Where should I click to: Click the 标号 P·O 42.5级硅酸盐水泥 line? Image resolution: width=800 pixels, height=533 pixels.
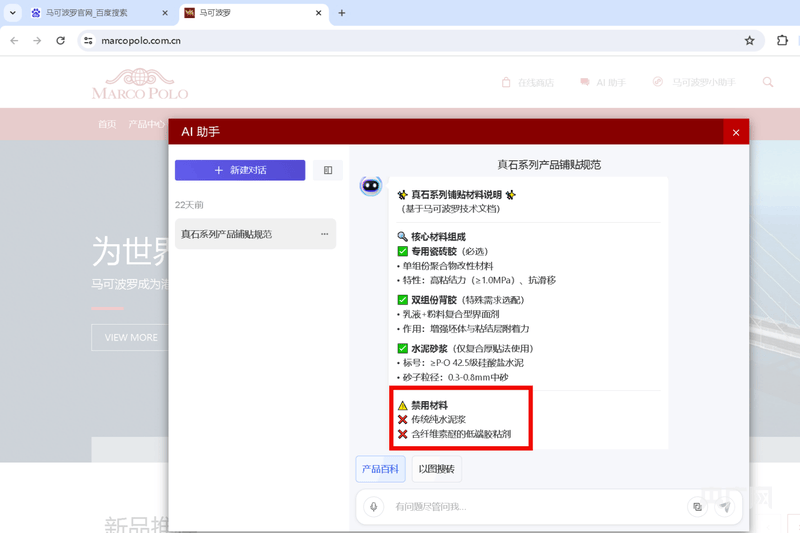[460, 363]
